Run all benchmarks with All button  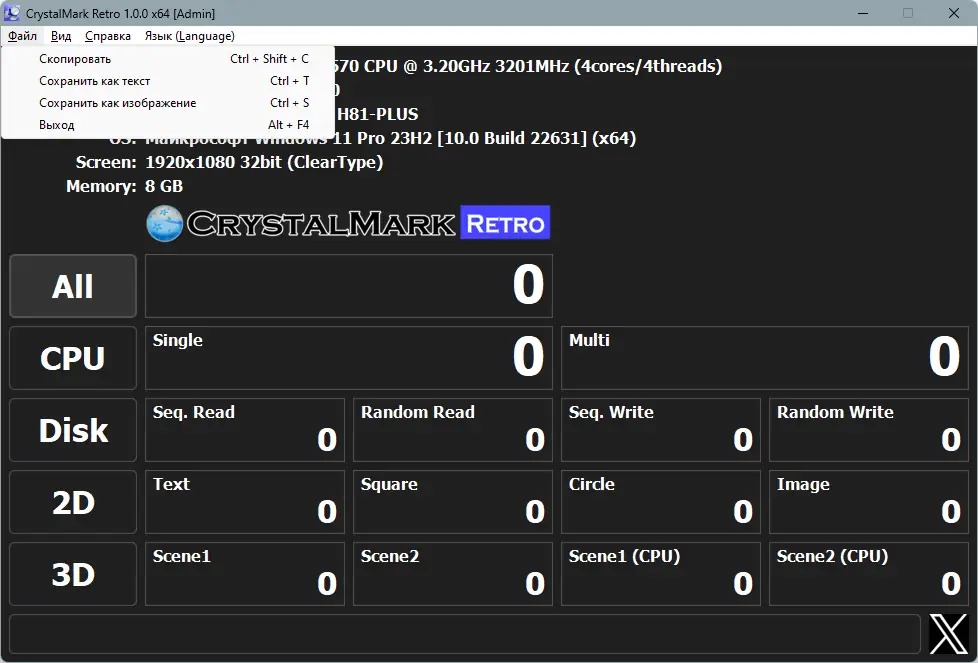(73, 286)
